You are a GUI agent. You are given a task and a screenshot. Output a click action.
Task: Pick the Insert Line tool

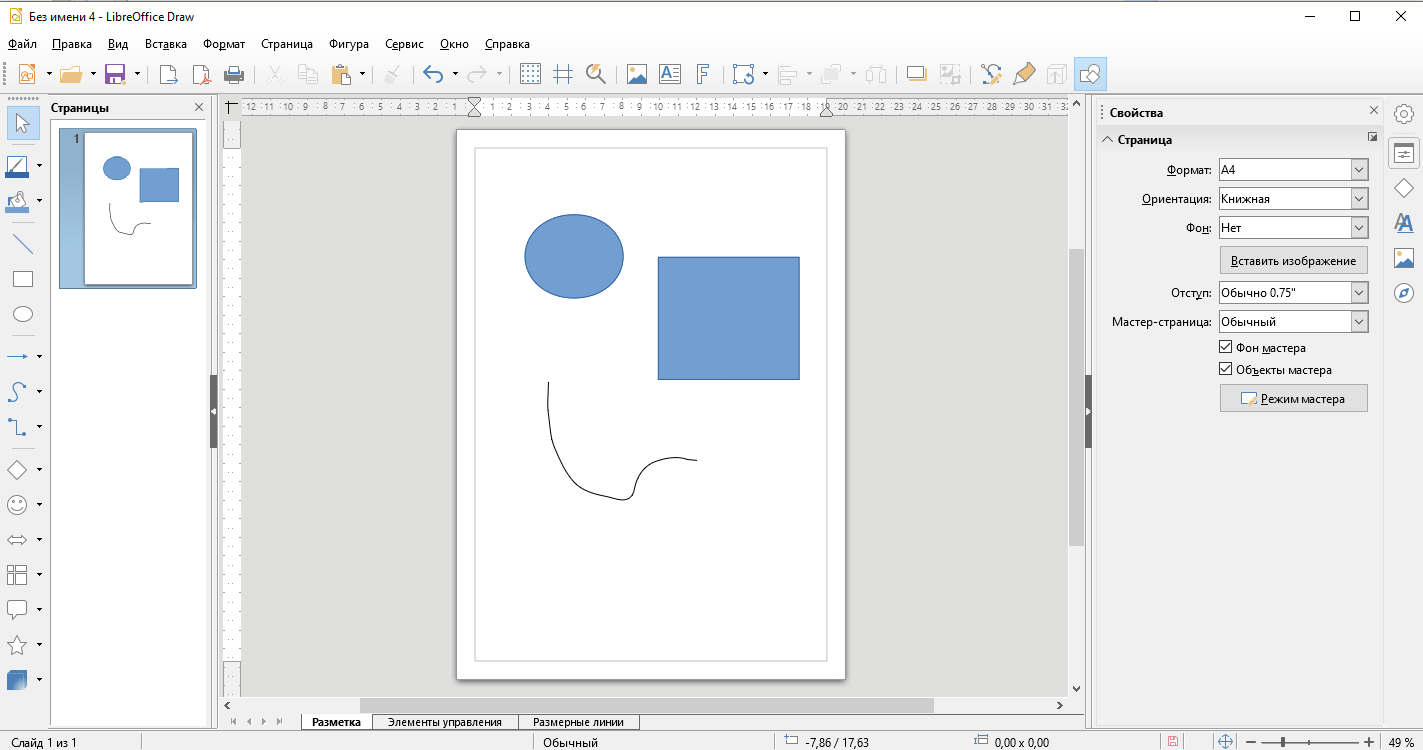point(22,244)
